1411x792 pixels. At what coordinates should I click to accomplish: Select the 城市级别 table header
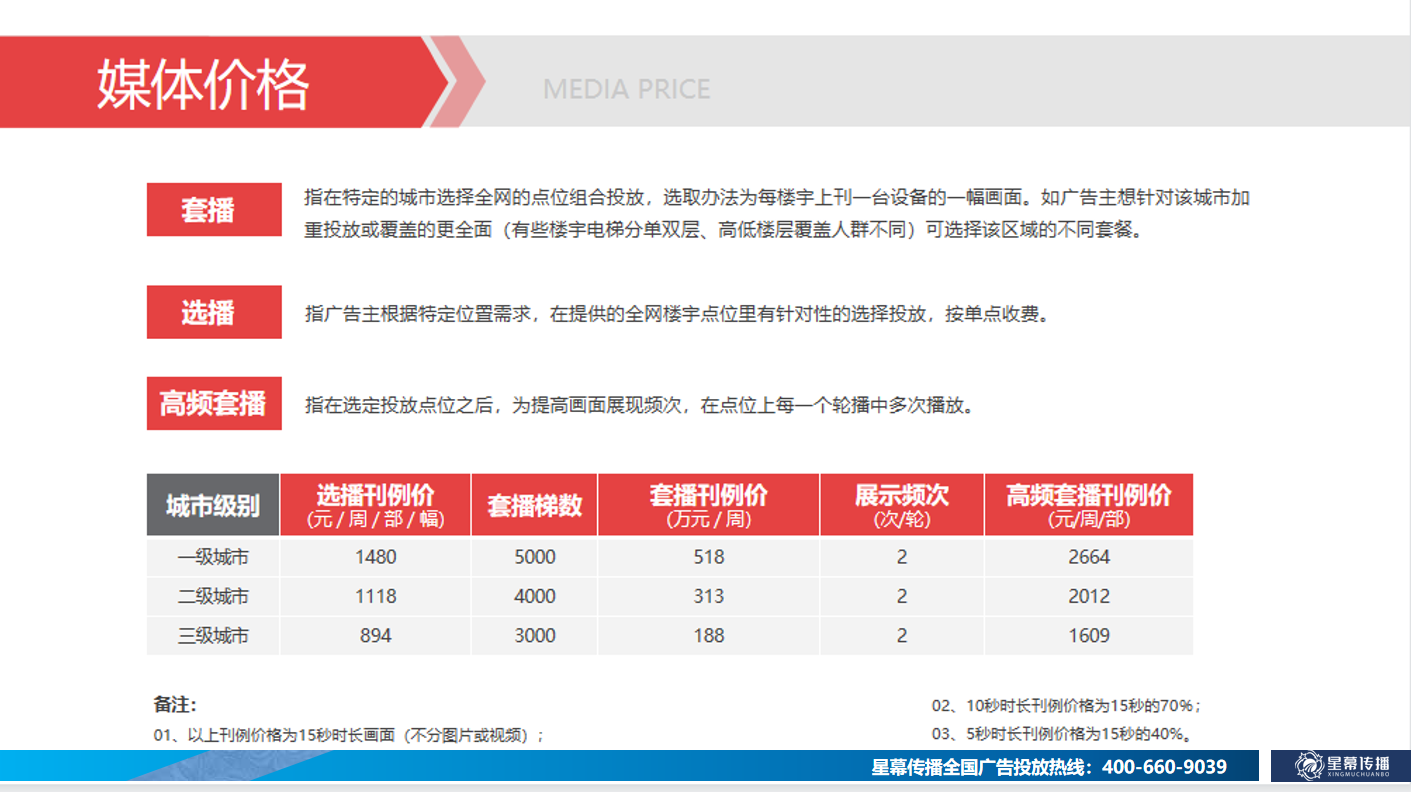pyautogui.click(x=213, y=505)
